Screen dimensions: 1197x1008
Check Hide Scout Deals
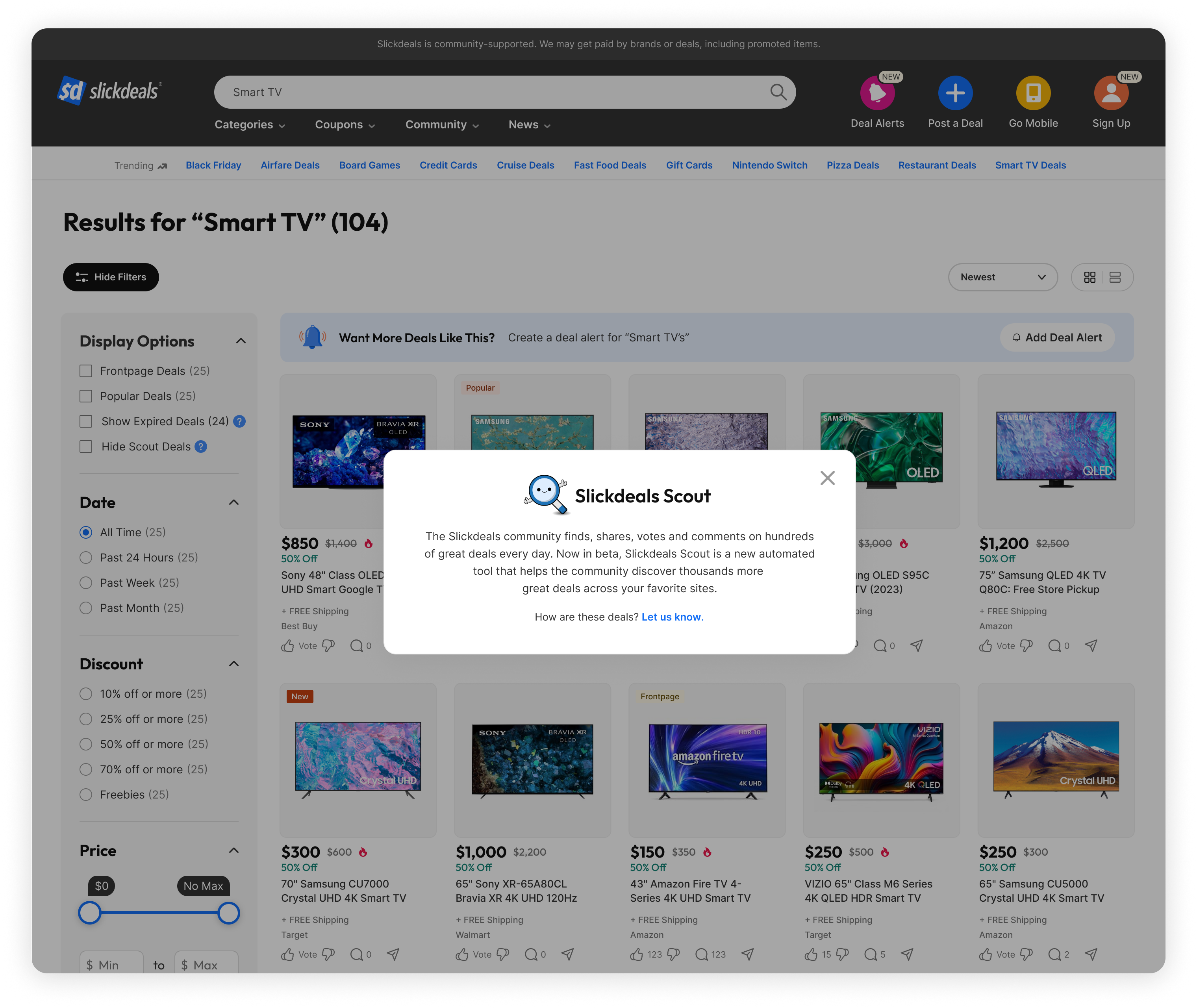point(86,446)
